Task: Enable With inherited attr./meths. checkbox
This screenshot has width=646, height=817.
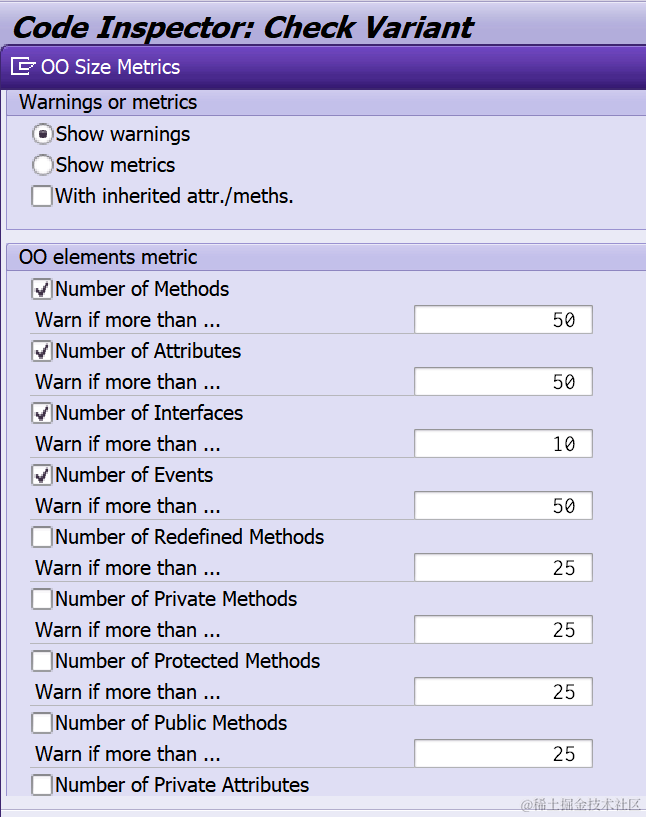Action: point(42,196)
